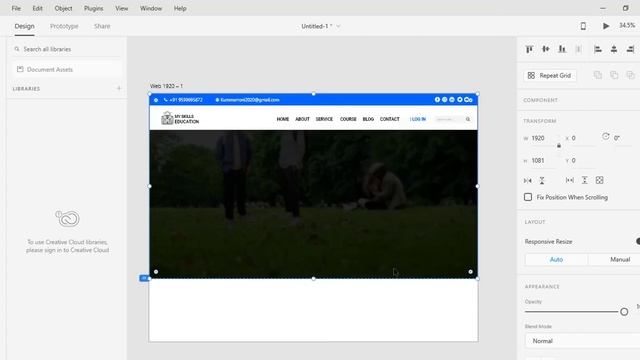Enable Fix Position When Scrolling checkbox
The width and height of the screenshot is (640, 360).
coord(528,197)
